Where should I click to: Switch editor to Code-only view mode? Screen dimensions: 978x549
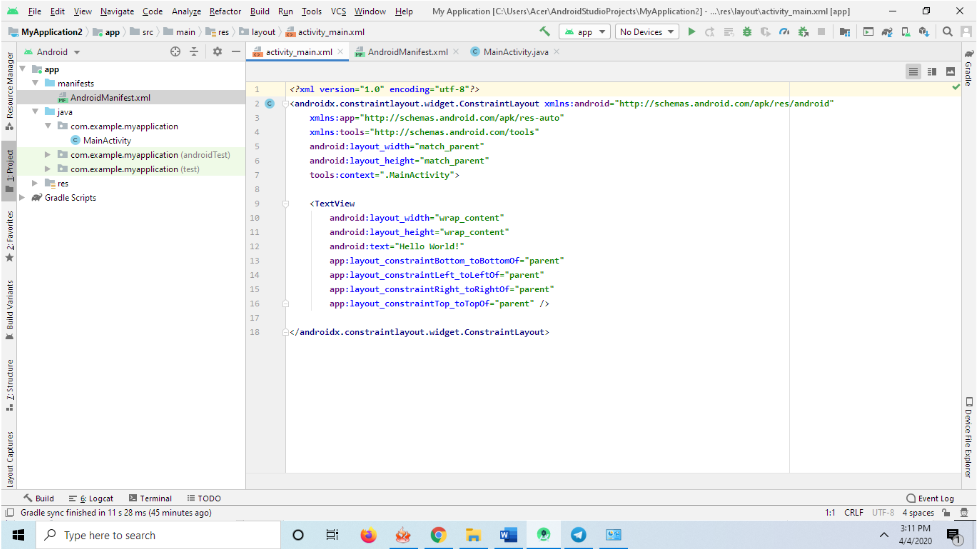pos(913,71)
